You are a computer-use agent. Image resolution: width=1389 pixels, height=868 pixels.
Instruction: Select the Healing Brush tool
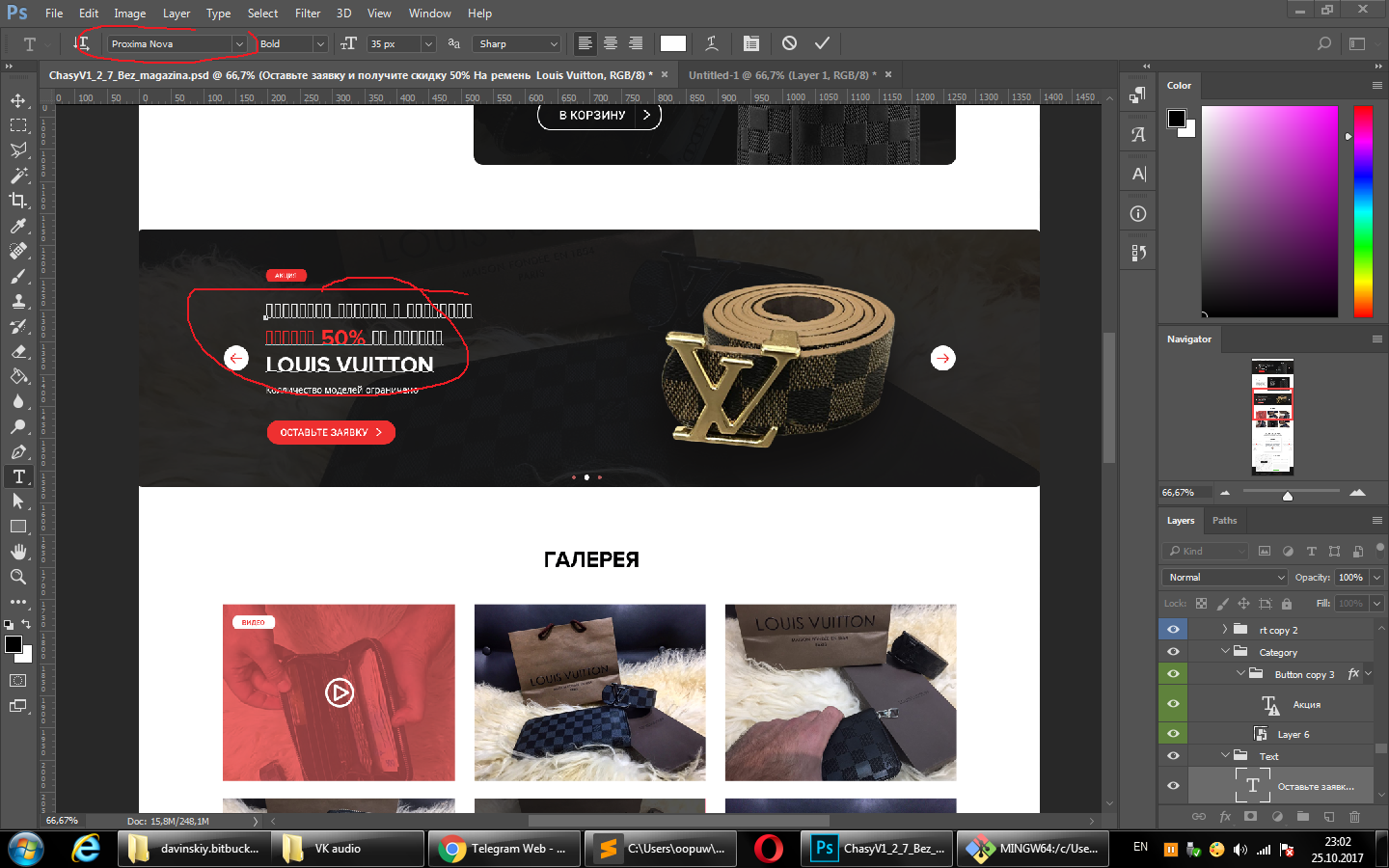18,251
